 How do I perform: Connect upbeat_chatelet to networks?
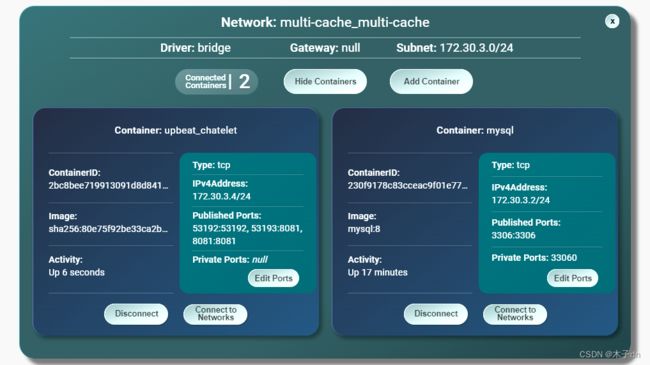(x=216, y=314)
